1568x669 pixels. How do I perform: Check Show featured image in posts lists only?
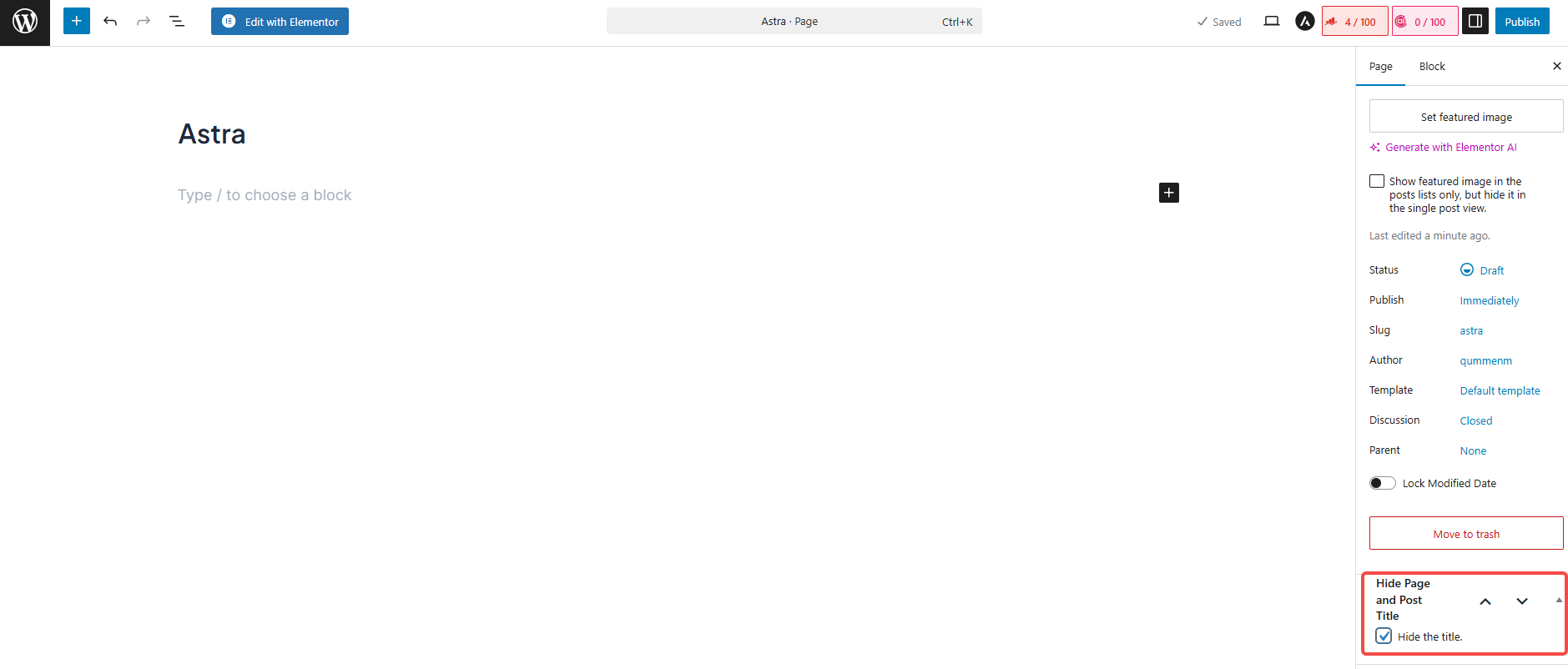click(x=1377, y=181)
